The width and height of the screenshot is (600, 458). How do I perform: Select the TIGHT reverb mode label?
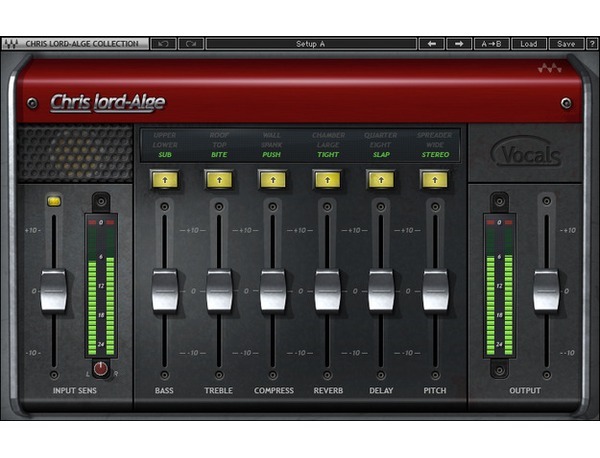328,155
